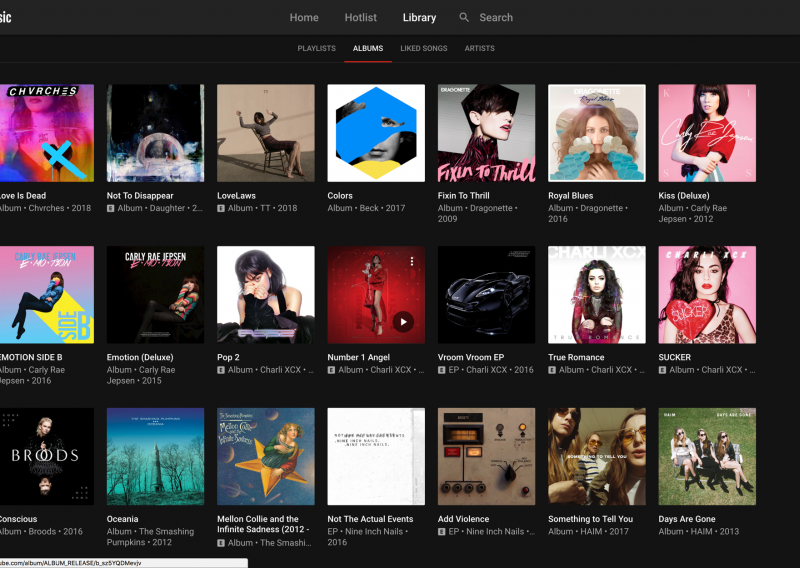
Task: Open the LoveLaws title link
Action: 236,195
